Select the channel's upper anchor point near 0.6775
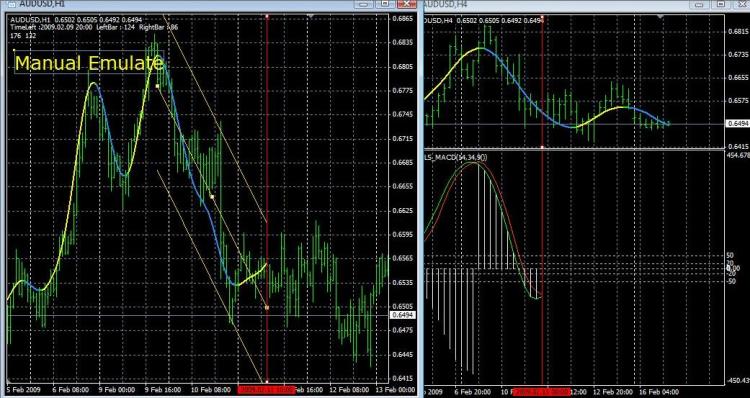Screen dimensions: 750x398 [157, 86]
